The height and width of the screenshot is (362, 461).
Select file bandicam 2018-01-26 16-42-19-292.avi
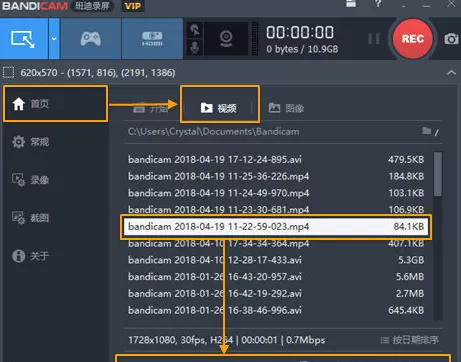coord(276,293)
